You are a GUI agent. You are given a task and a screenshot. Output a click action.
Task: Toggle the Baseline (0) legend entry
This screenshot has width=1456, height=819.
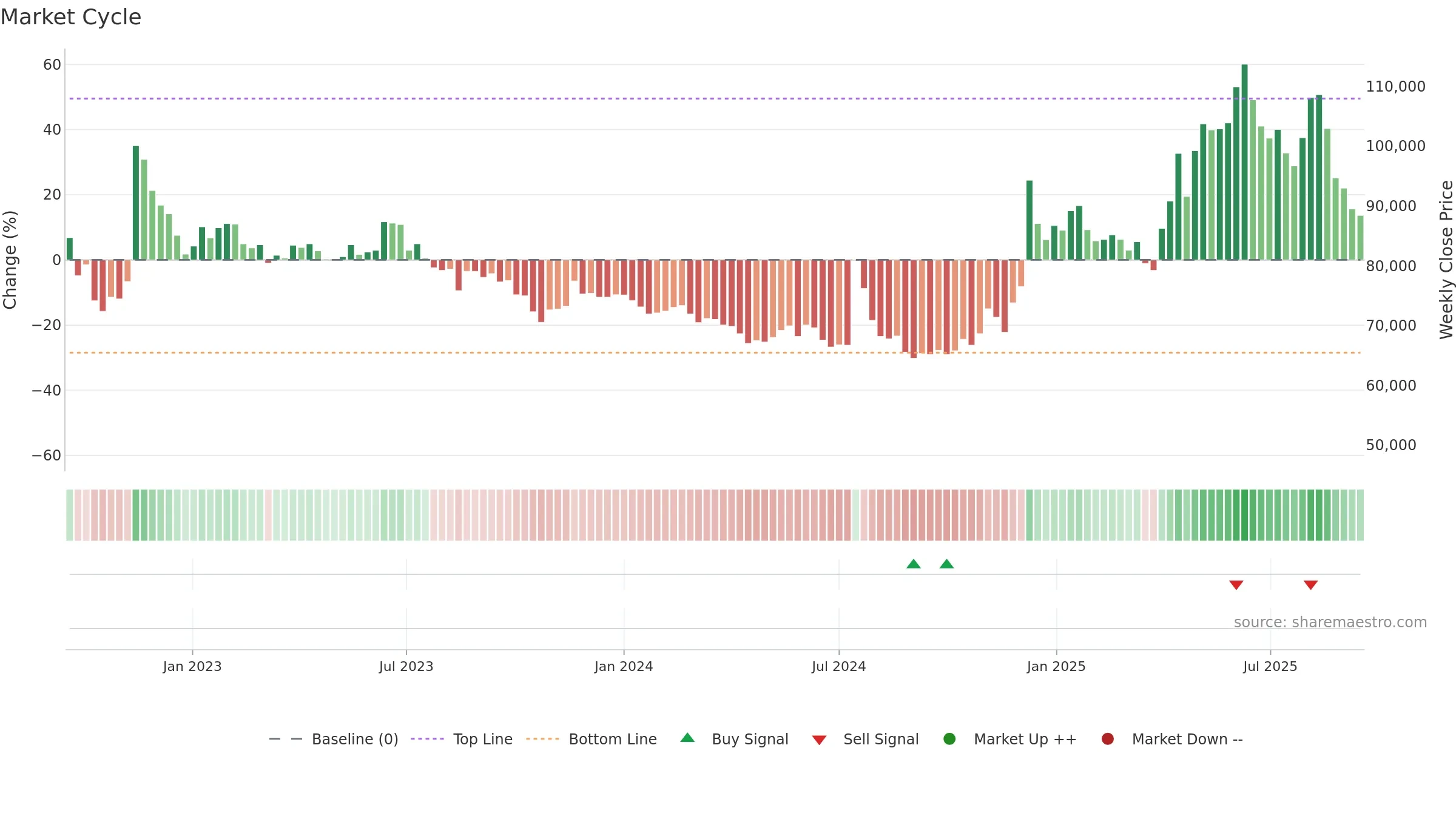(334, 739)
